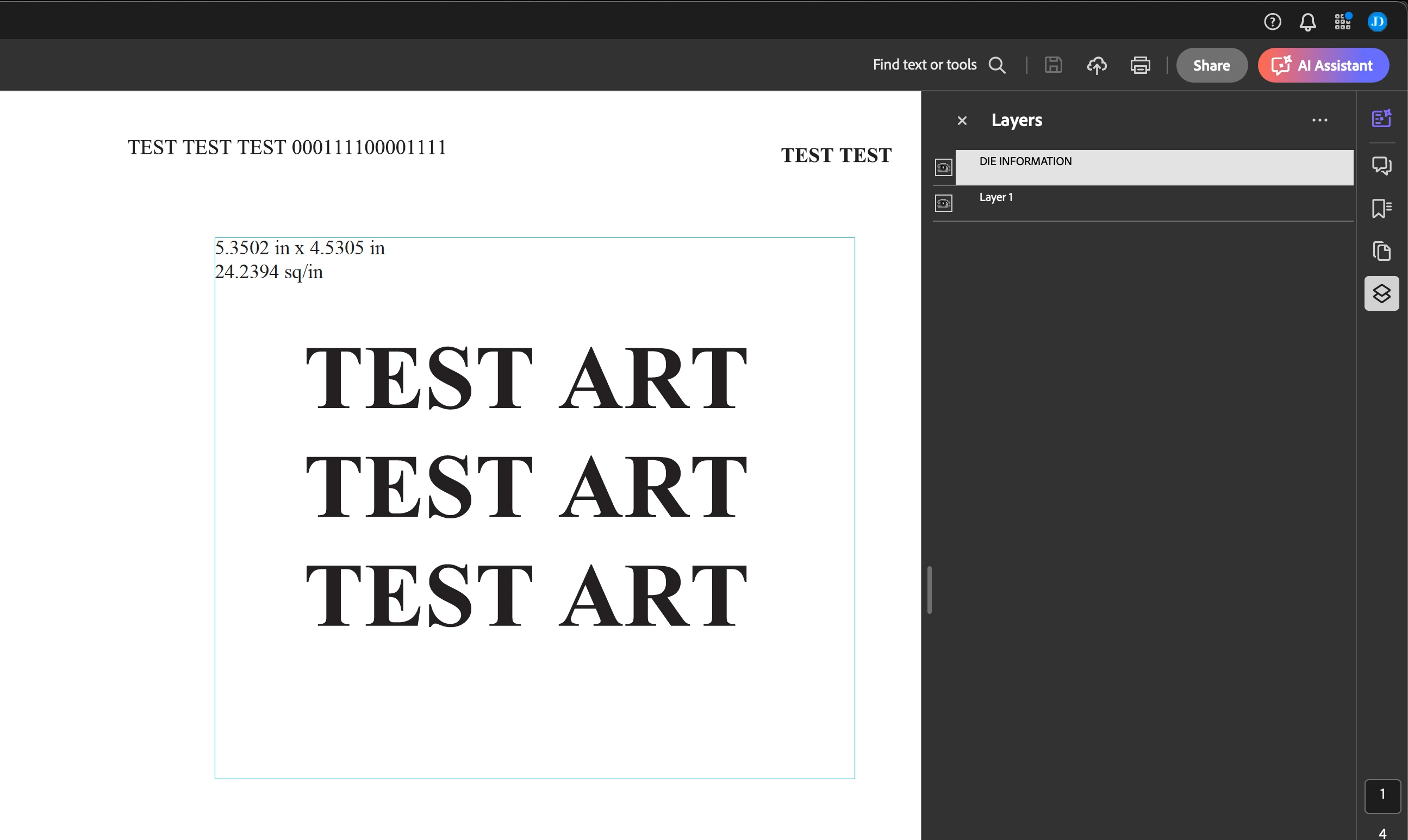The height and width of the screenshot is (840, 1408).
Task: Open bookmarks panel in right sidebar
Action: [x=1381, y=208]
